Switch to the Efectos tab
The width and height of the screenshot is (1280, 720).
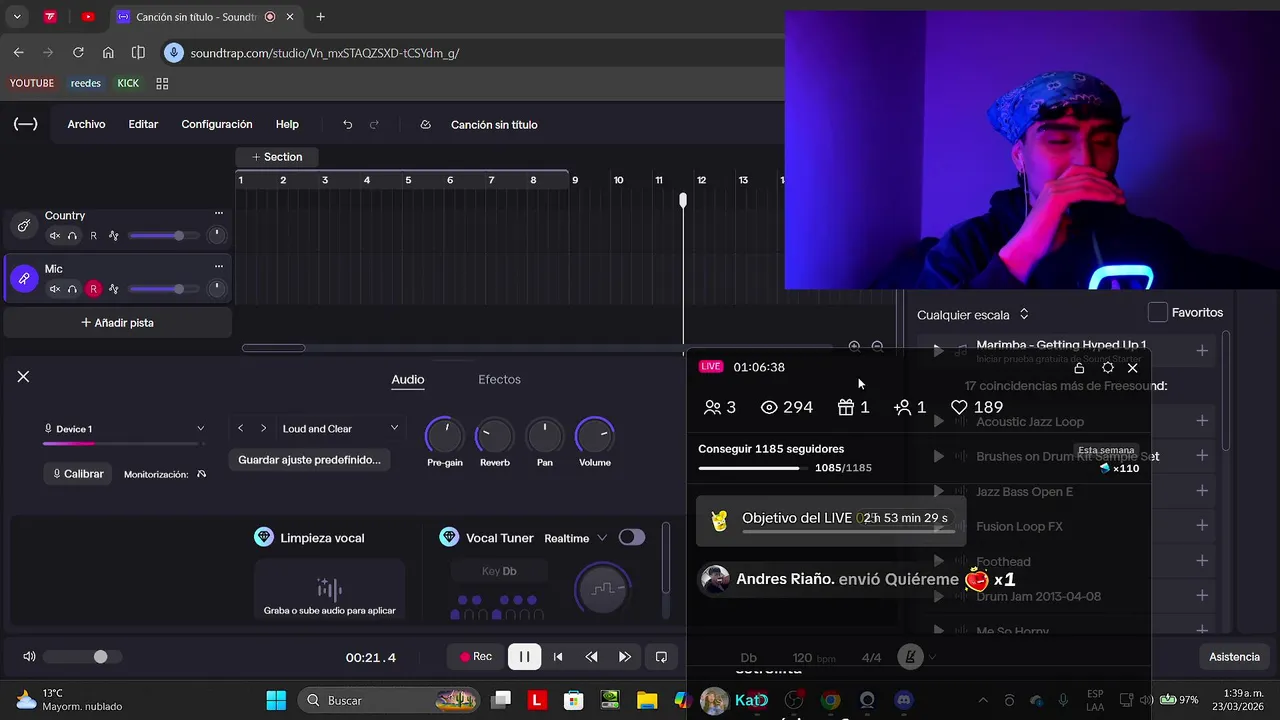pyautogui.click(x=499, y=379)
